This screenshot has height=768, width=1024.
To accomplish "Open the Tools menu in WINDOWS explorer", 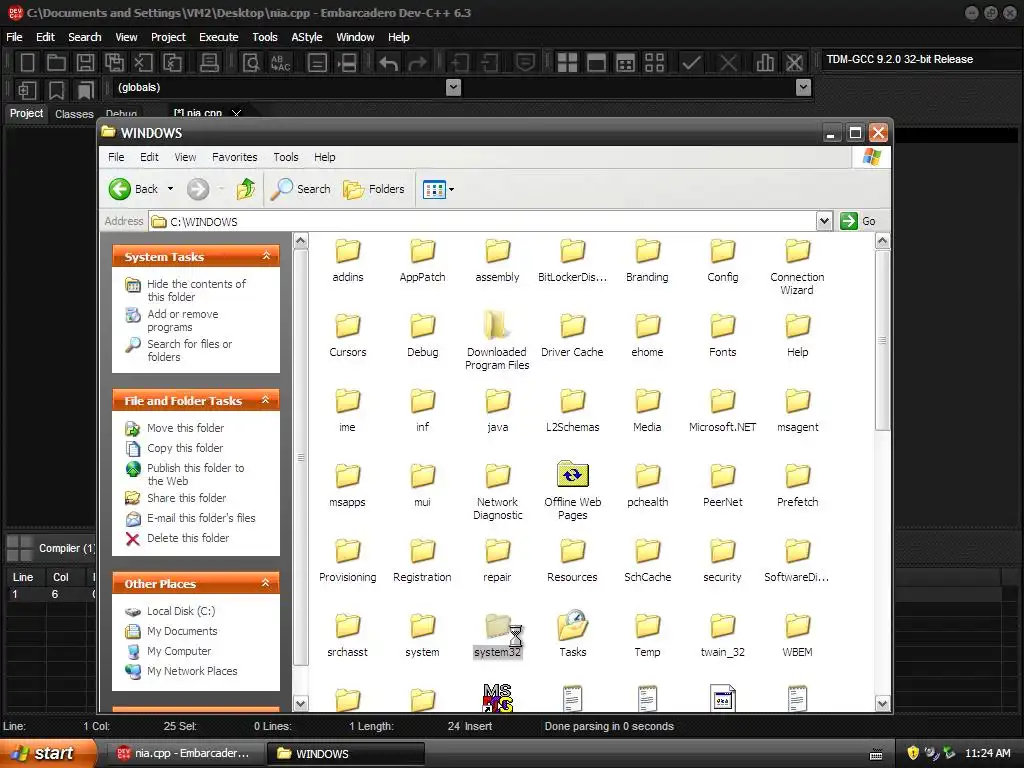I will [x=285, y=157].
